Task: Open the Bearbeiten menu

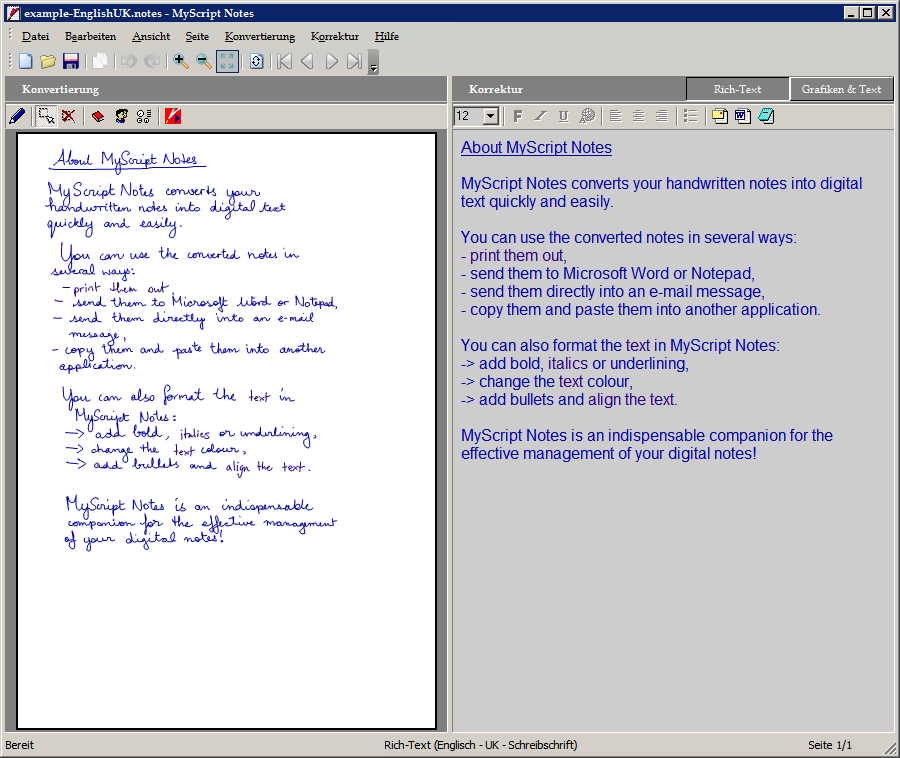Action: point(90,36)
